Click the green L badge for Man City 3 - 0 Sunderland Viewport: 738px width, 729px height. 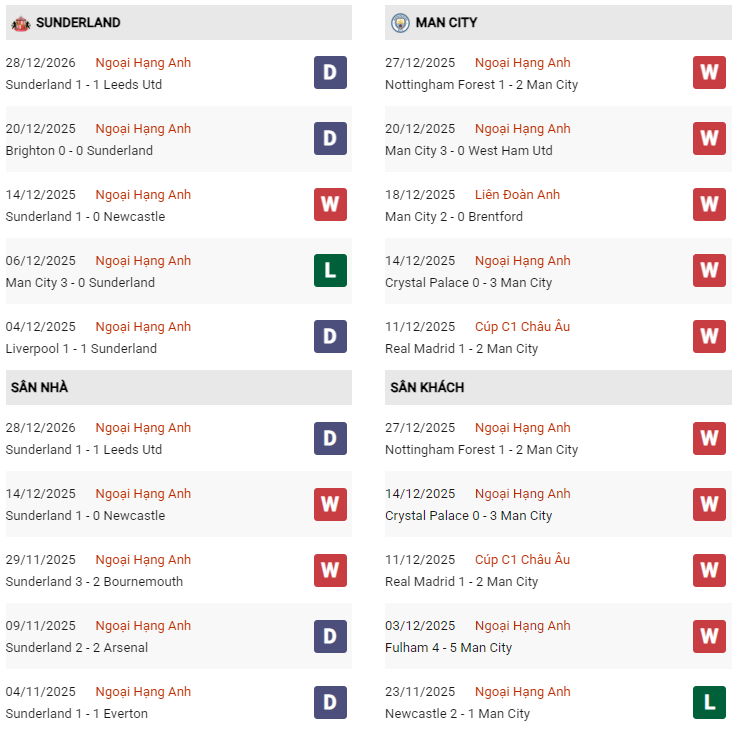pos(330,271)
